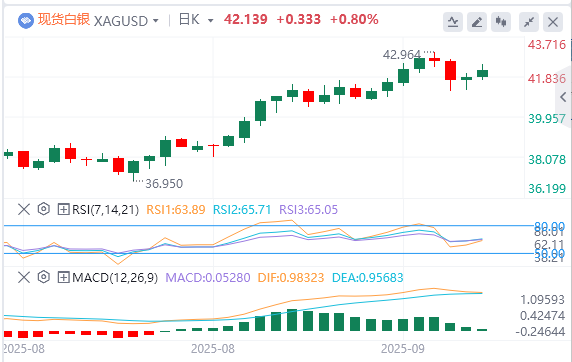Remove the MACD indicator

(x=24, y=277)
